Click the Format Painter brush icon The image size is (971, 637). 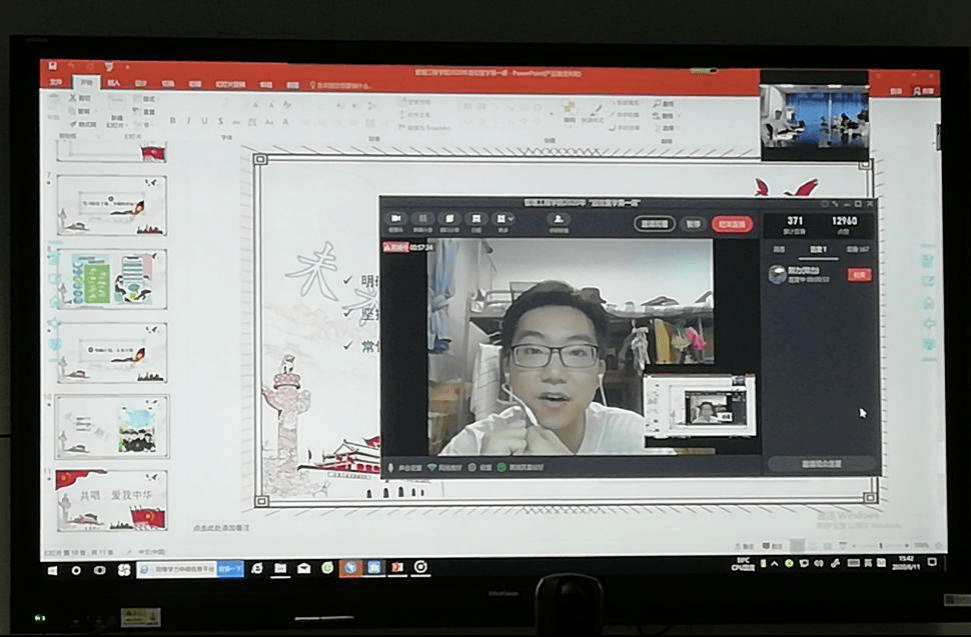72,124
